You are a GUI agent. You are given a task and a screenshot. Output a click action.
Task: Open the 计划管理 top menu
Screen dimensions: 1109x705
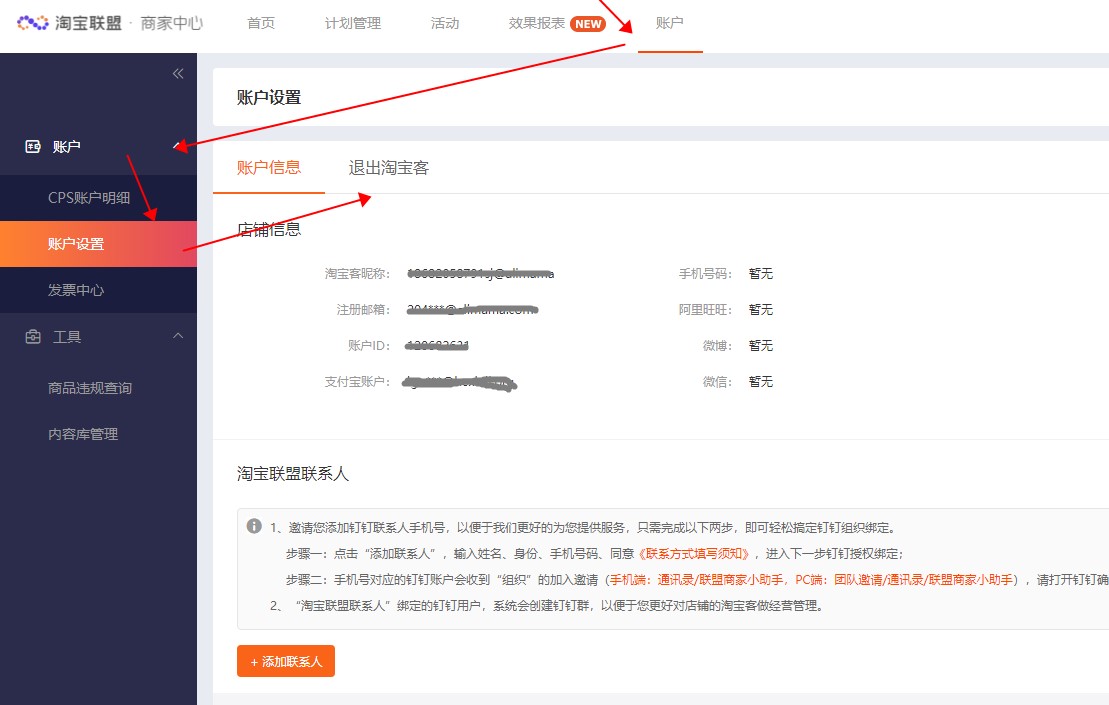(x=352, y=23)
